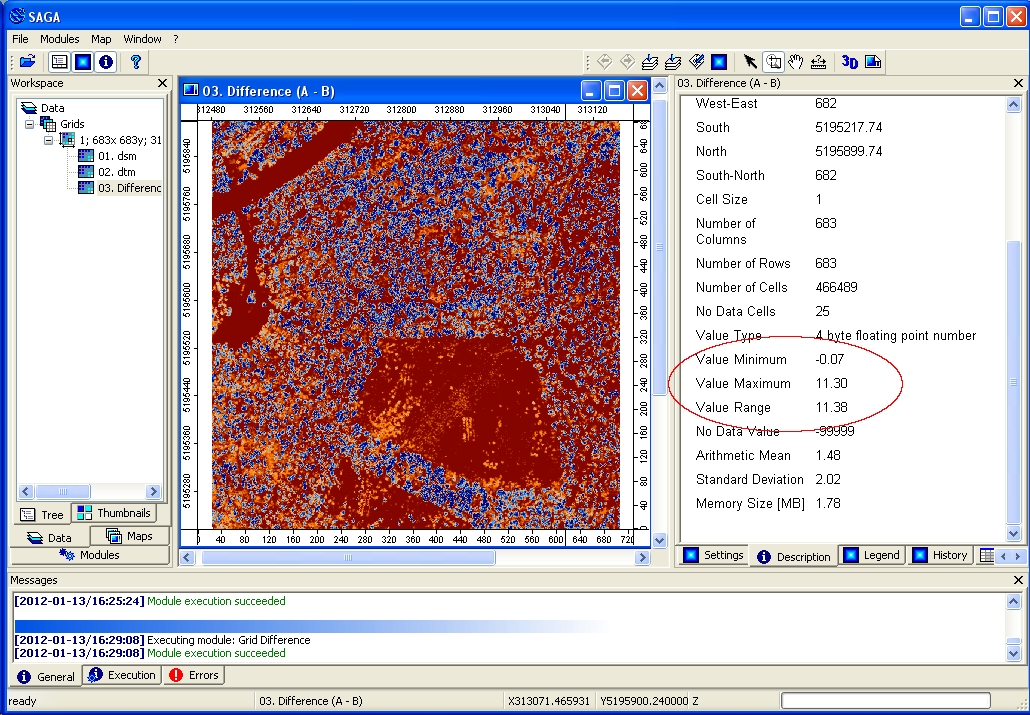The image size is (1030, 715).
Task: Select the Pan tool
Action: pos(796,61)
